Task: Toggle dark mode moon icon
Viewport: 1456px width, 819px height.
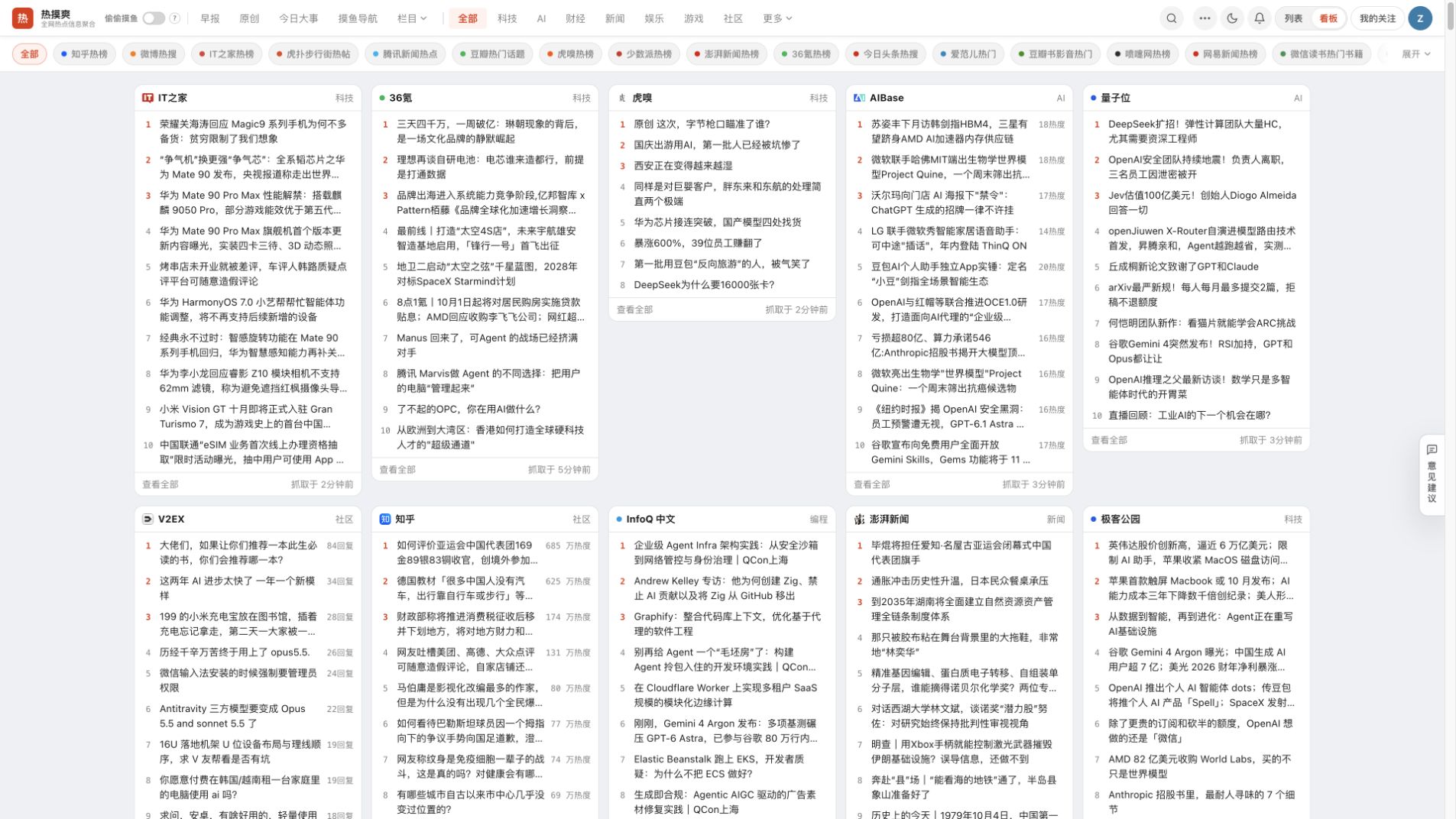Action: click(1232, 18)
